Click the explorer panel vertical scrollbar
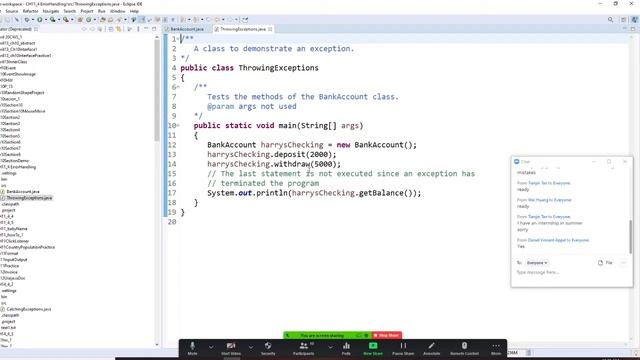This screenshot has width=640, height=360. pyautogui.click(x=157, y=90)
